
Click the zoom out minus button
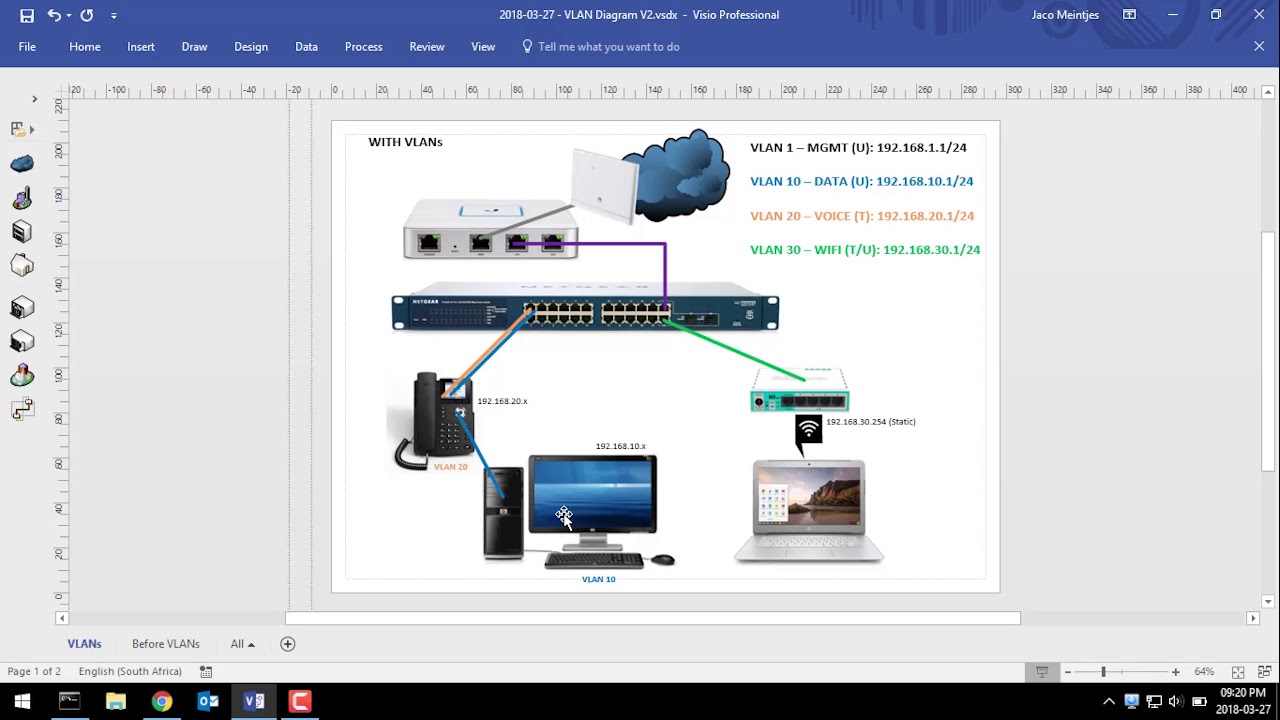(1068, 672)
